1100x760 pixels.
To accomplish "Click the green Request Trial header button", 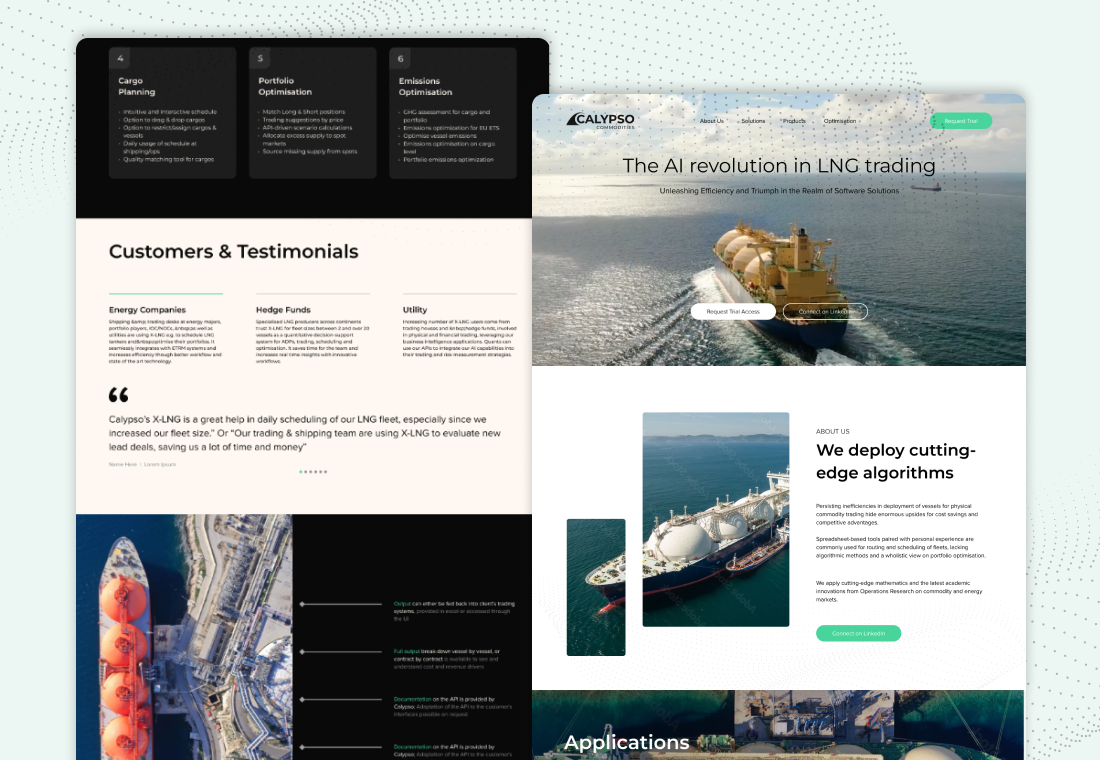I will click(960, 121).
